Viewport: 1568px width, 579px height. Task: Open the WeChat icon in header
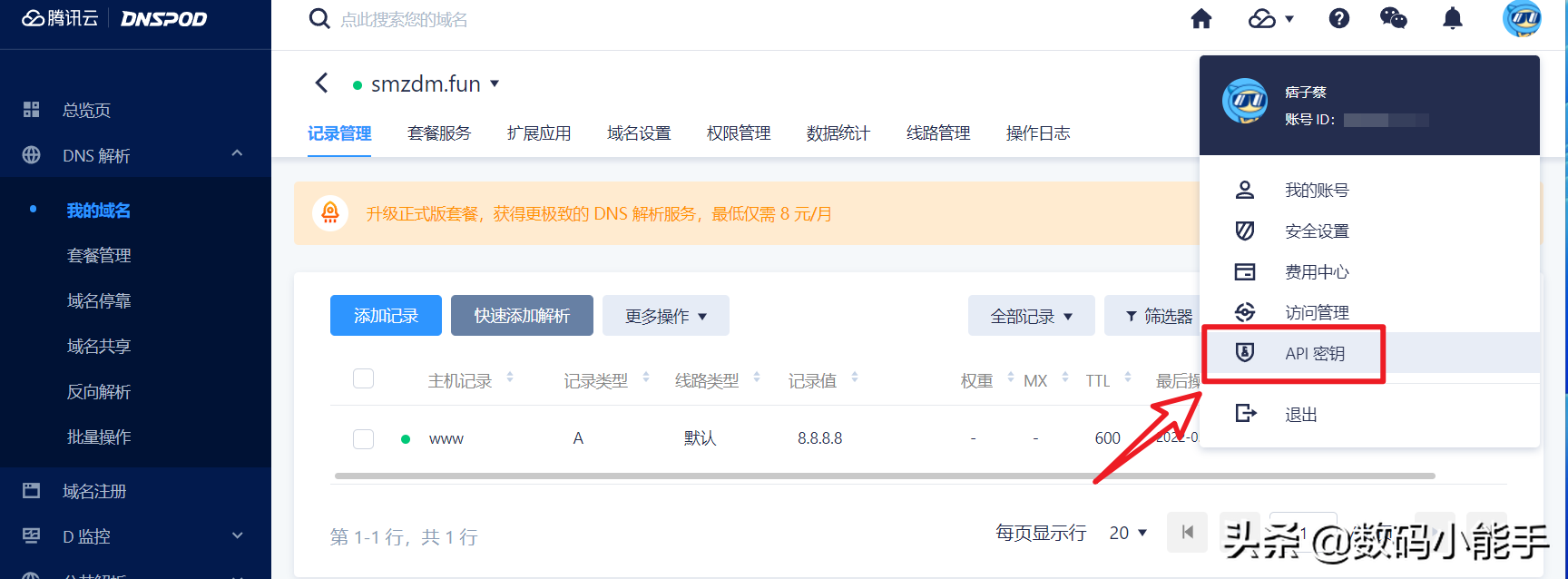tap(1393, 19)
